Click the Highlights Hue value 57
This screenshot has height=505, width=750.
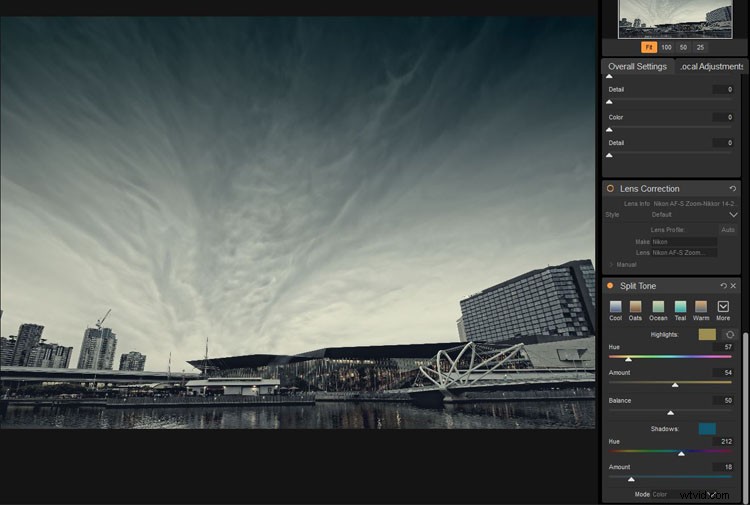[723, 347]
